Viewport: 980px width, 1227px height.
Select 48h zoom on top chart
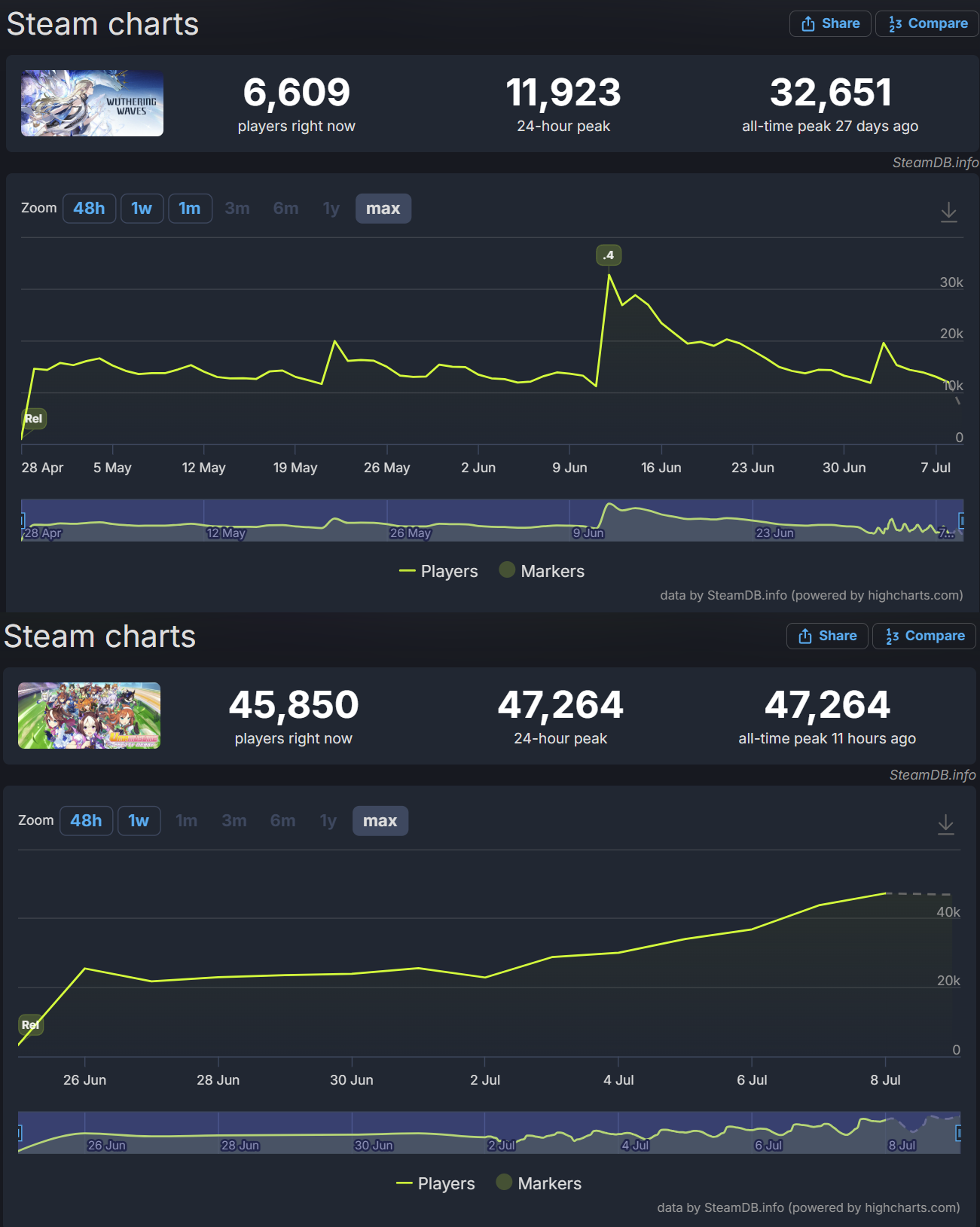pyautogui.click(x=89, y=209)
